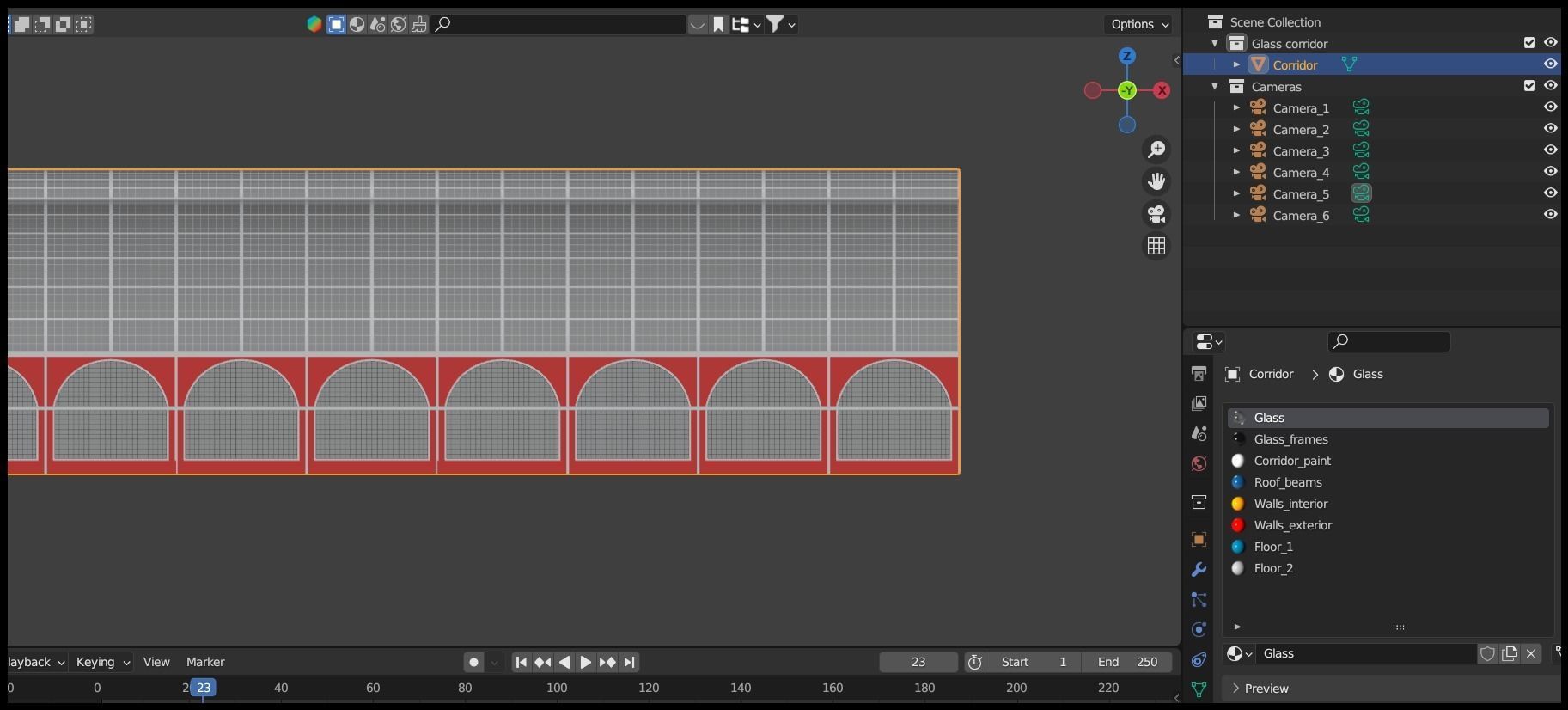
Task: Open the Scene properties tab icon
Action: pos(1199,434)
